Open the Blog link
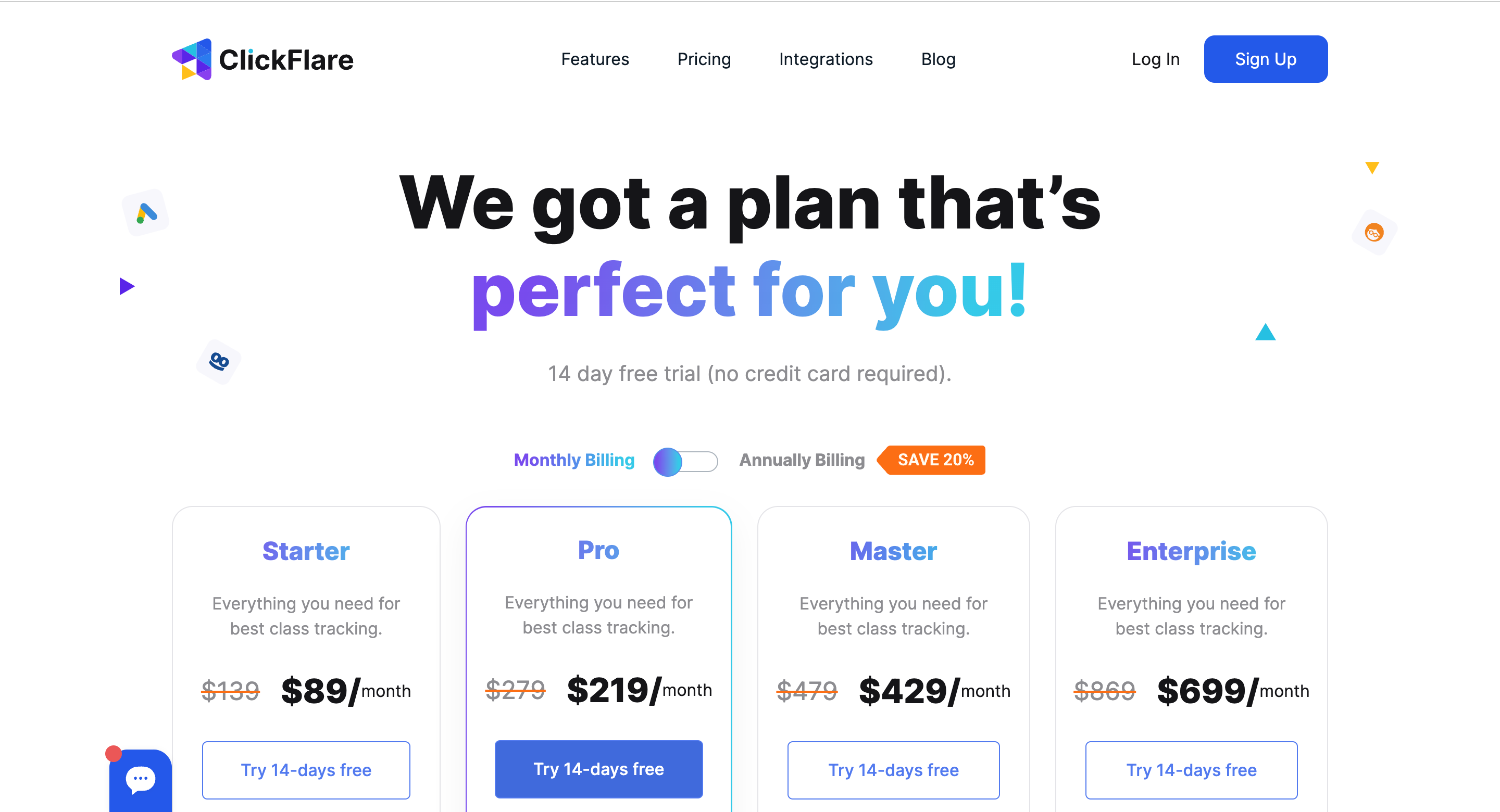The image size is (1500, 812). pyautogui.click(x=938, y=59)
